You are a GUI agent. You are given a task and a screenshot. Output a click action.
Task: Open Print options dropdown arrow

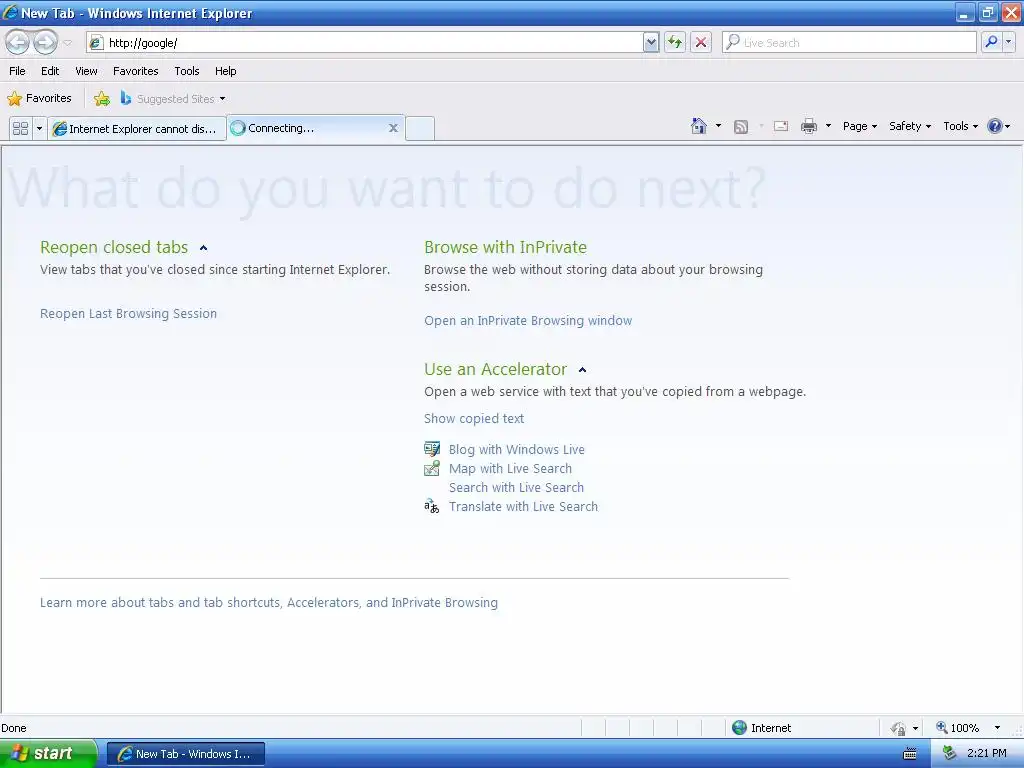[x=828, y=126]
